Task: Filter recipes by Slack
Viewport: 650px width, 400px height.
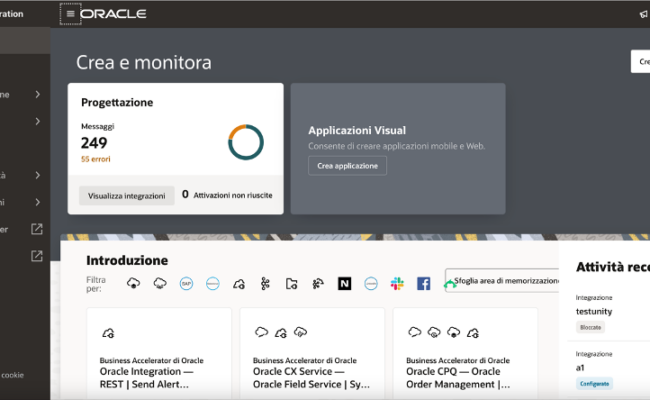Action: [397, 284]
